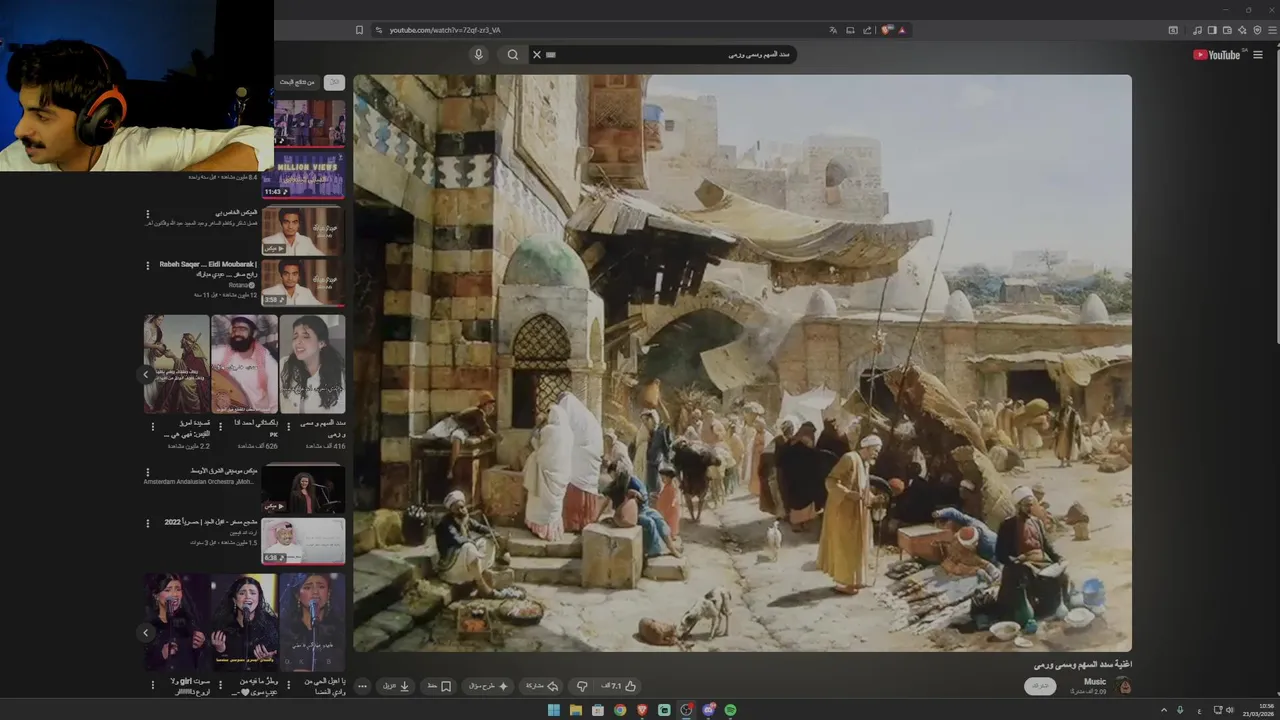Open File Explorer from the taskbar

coord(576,710)
